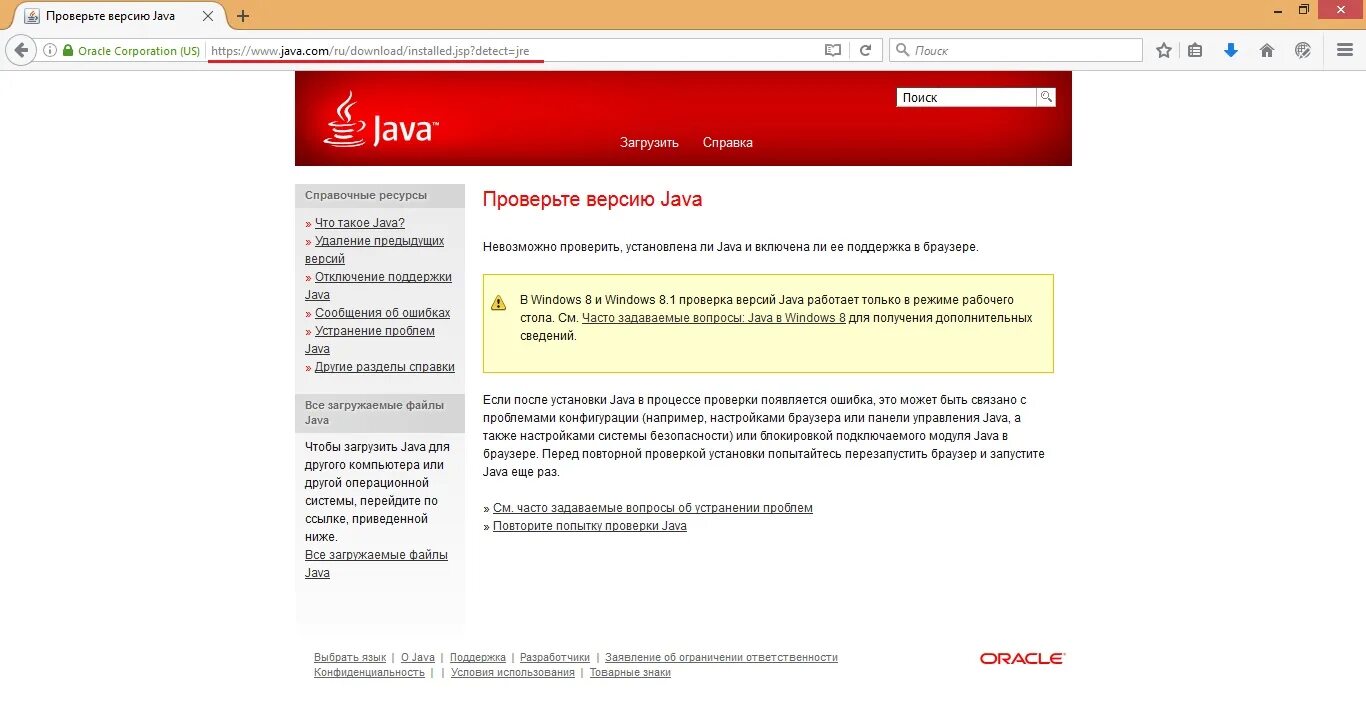This screenshot has width=1366, height=728.
Task: Click 'Все загружаемые файлы Java' gray sidebar header
Action: pyautogui.click(x=380, y=413)
